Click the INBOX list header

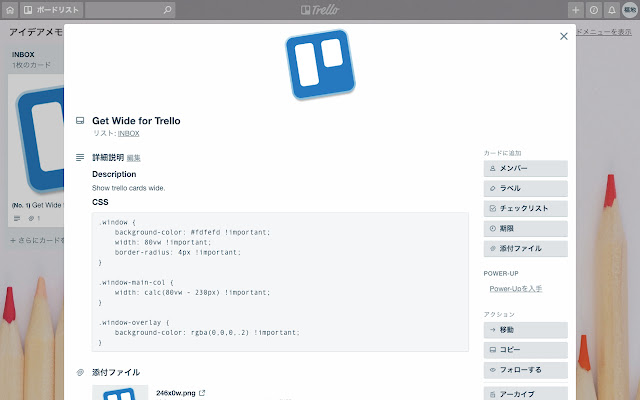pos(23,54)
